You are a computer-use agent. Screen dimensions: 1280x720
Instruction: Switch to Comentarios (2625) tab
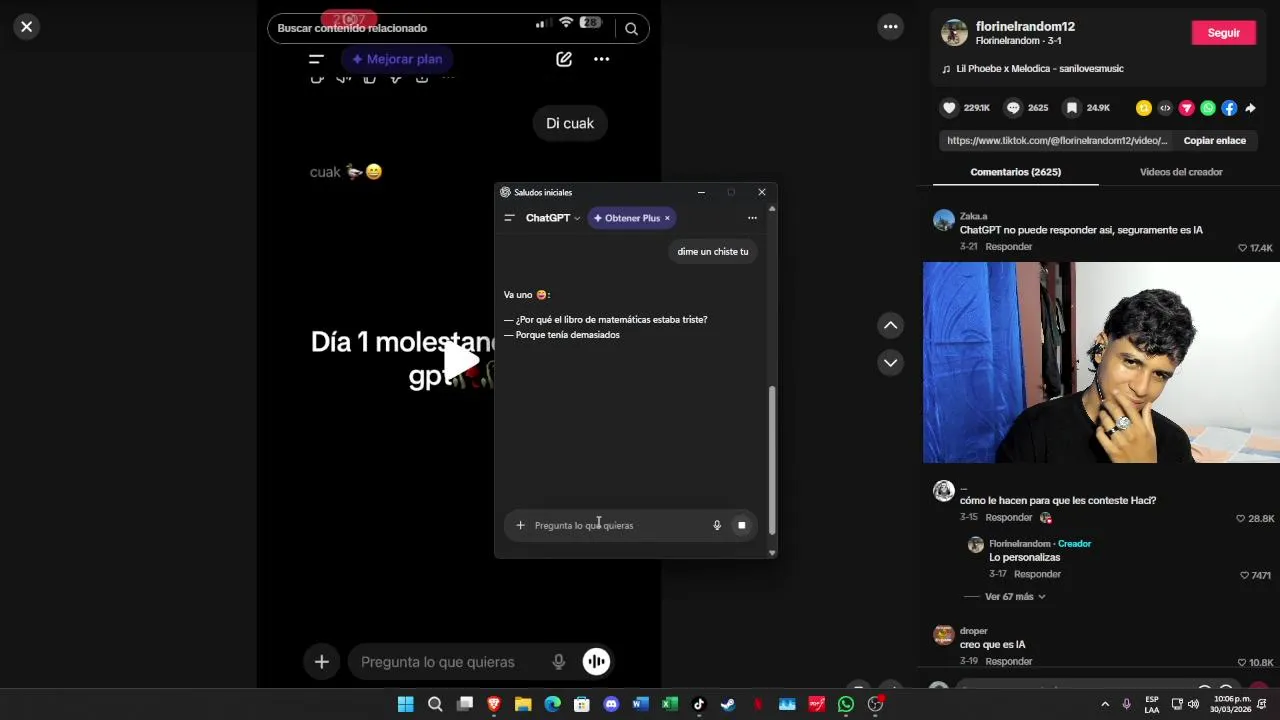[1015, 172]
